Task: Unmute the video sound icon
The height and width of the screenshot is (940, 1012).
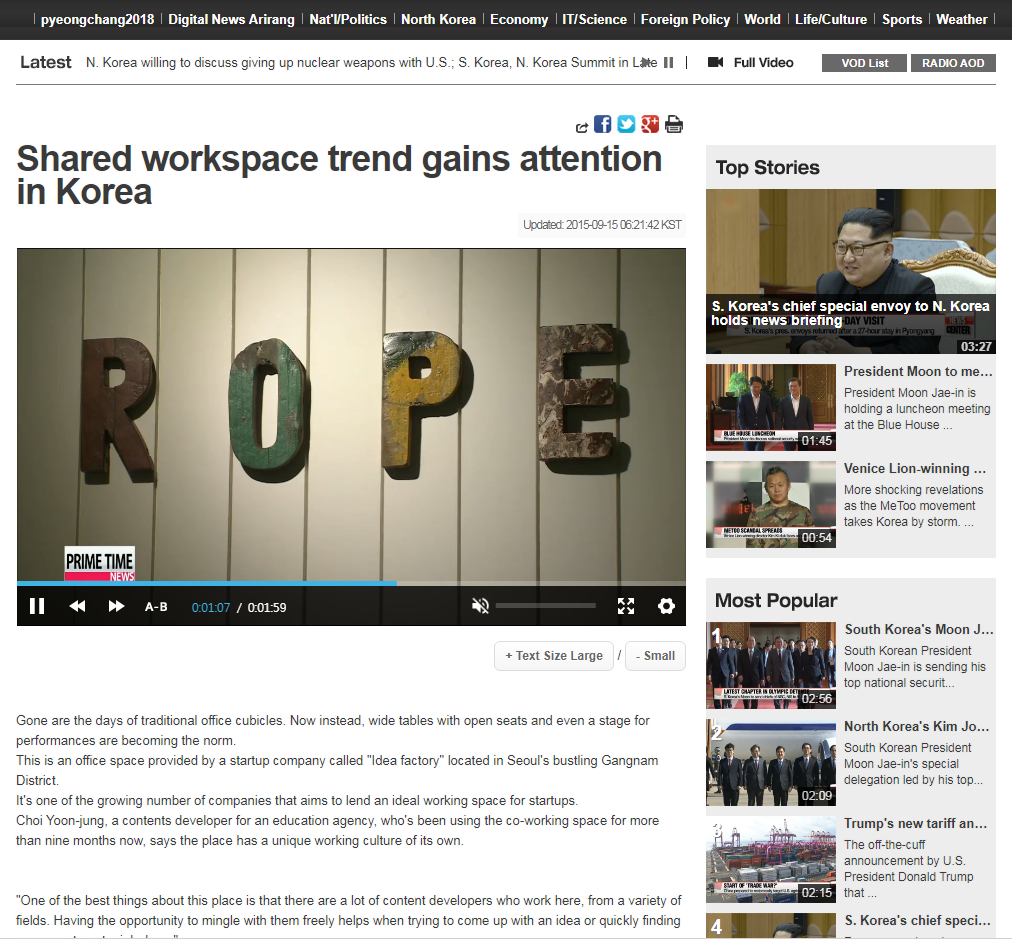Action: 480,606
